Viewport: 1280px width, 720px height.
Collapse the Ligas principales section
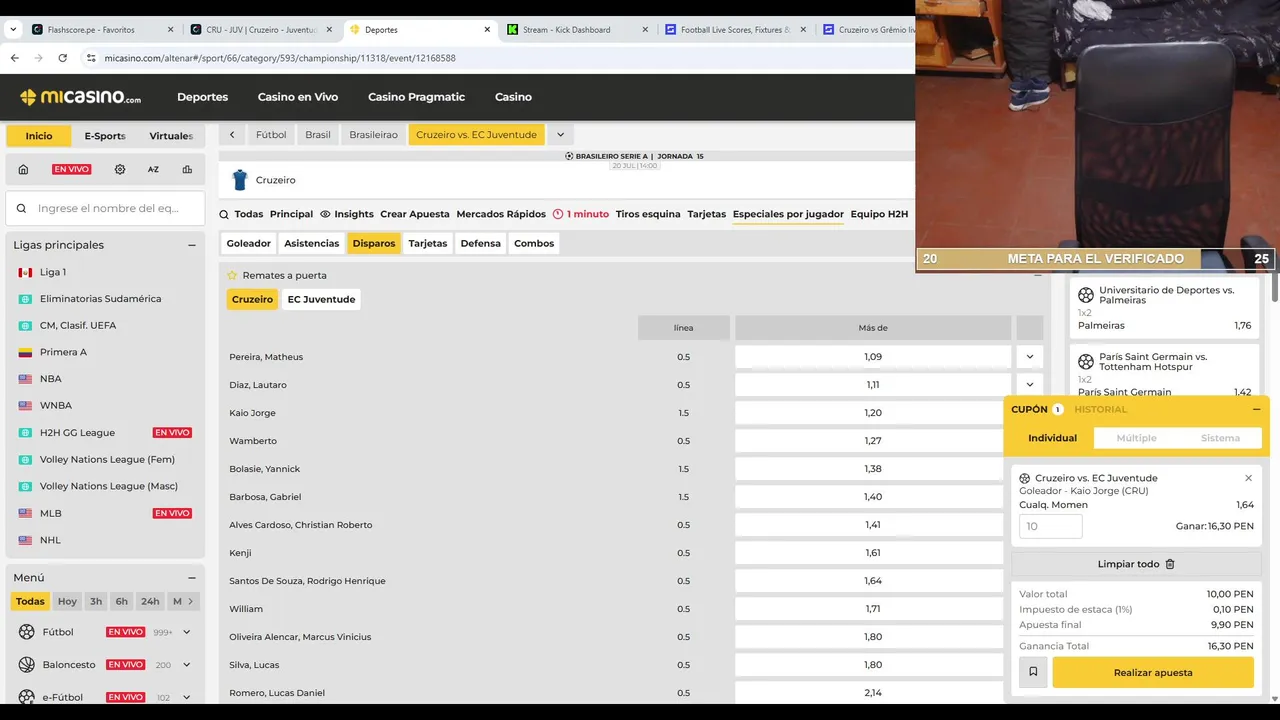tap(192, 245)
